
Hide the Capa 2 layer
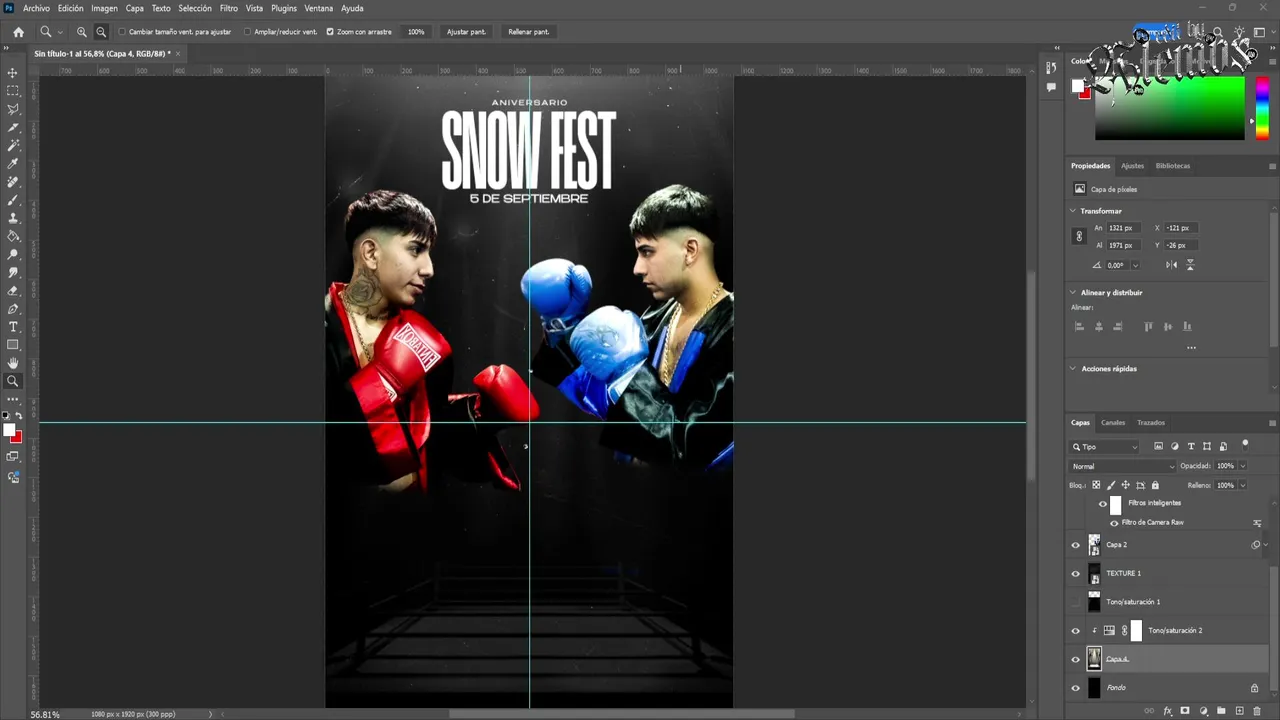pyautogui.click(x=1076, y=545)
